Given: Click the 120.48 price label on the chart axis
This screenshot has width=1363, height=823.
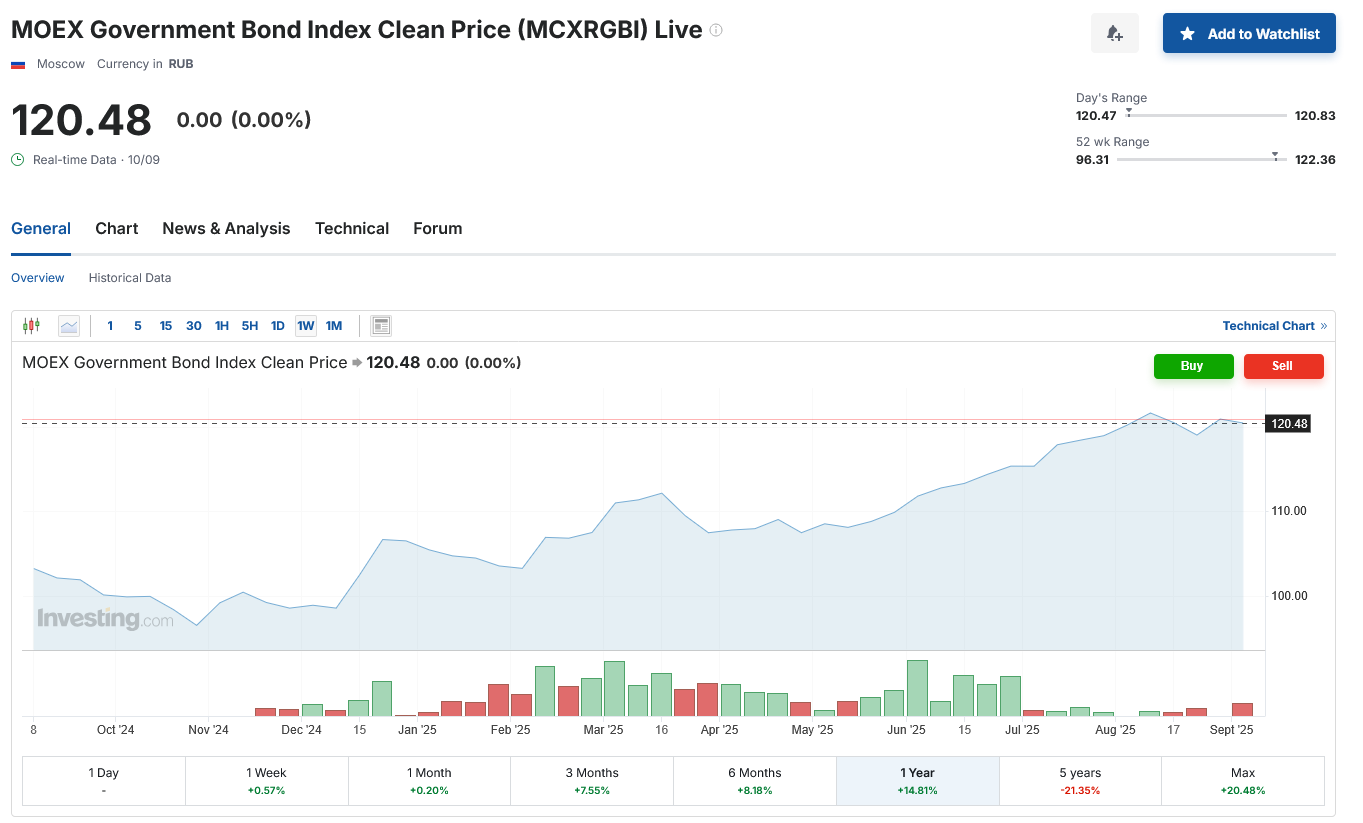Looking at the screenshot, I should (1288, 424).
